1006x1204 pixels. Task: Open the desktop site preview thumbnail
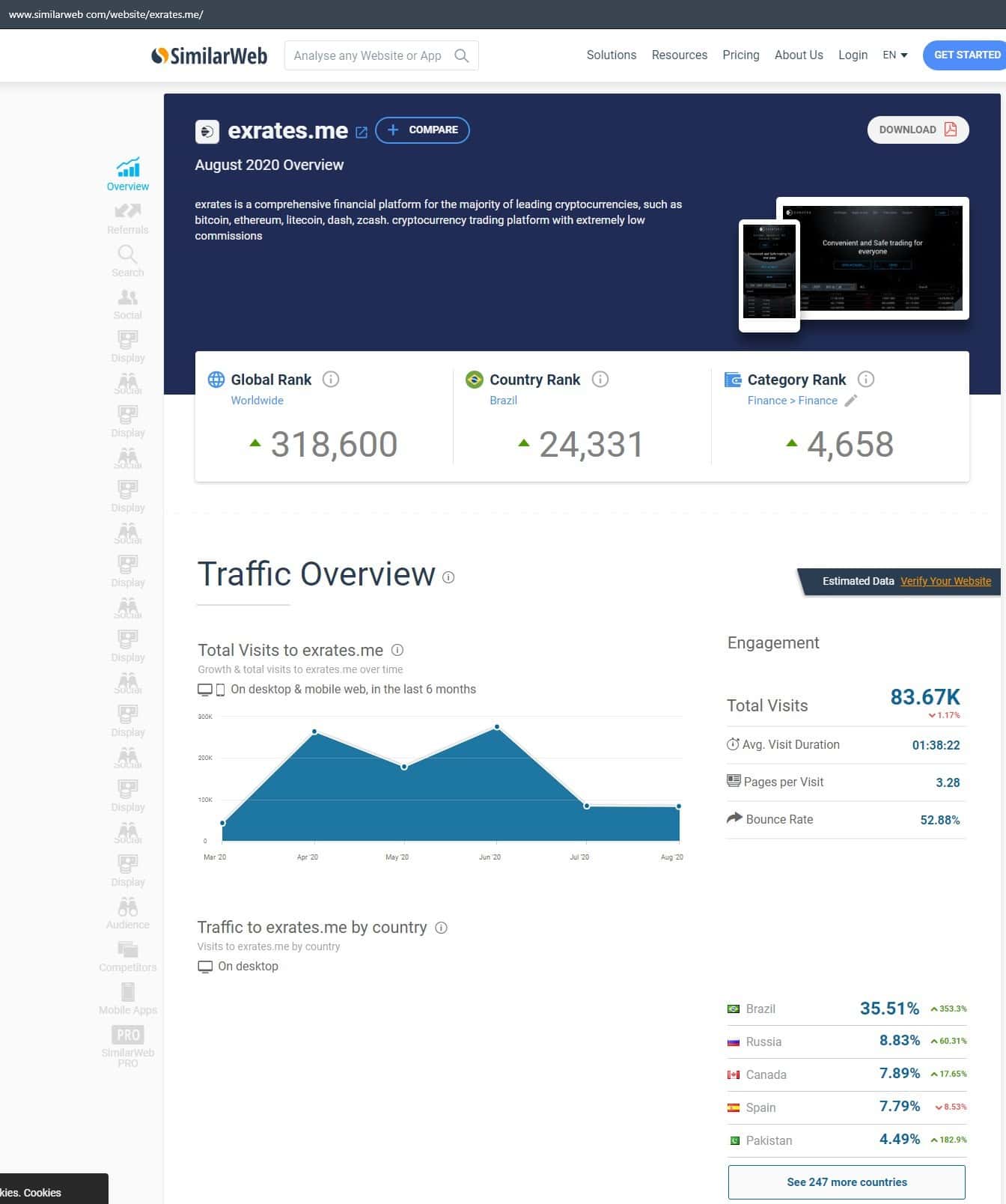873,258
